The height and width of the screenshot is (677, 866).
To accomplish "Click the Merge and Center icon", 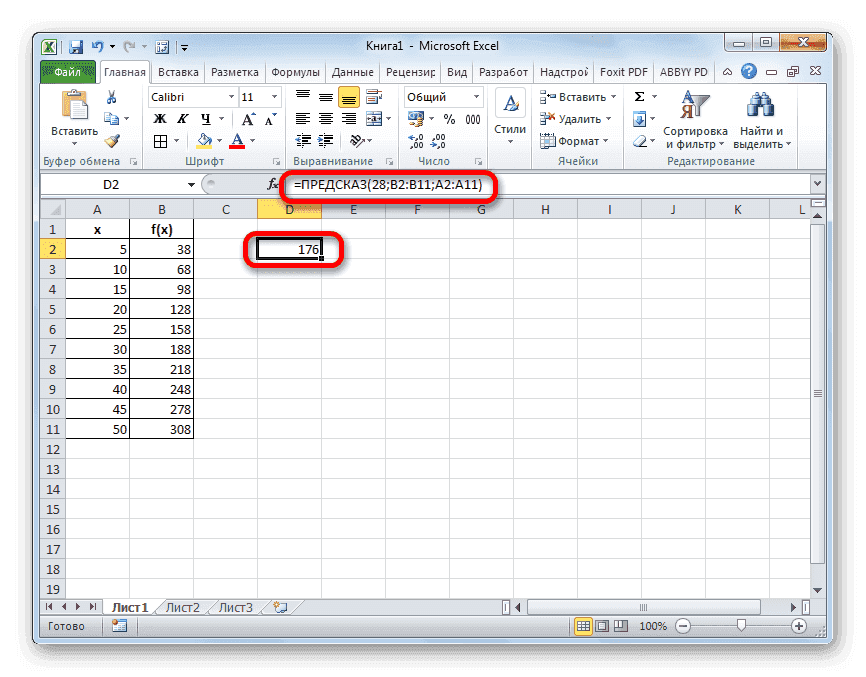I will [374, 119].
